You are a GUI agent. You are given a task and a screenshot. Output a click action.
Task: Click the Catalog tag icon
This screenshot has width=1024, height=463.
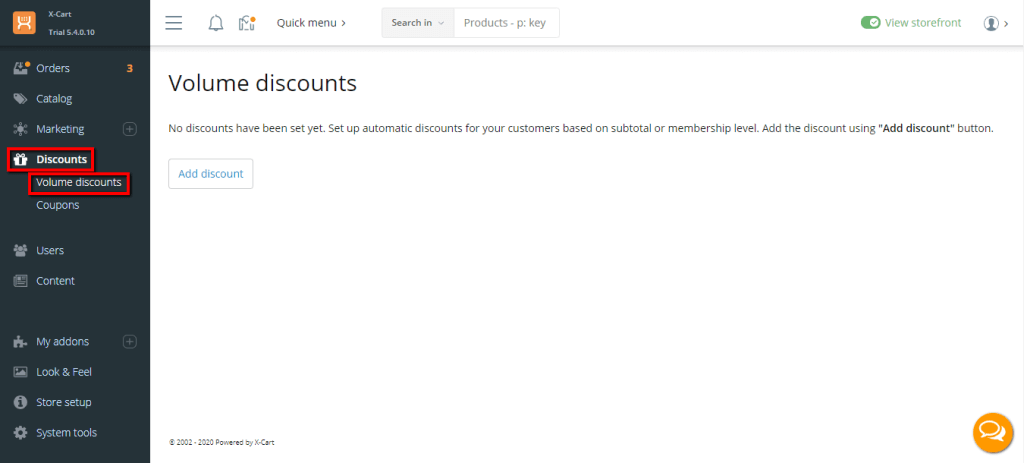[21, 99]
